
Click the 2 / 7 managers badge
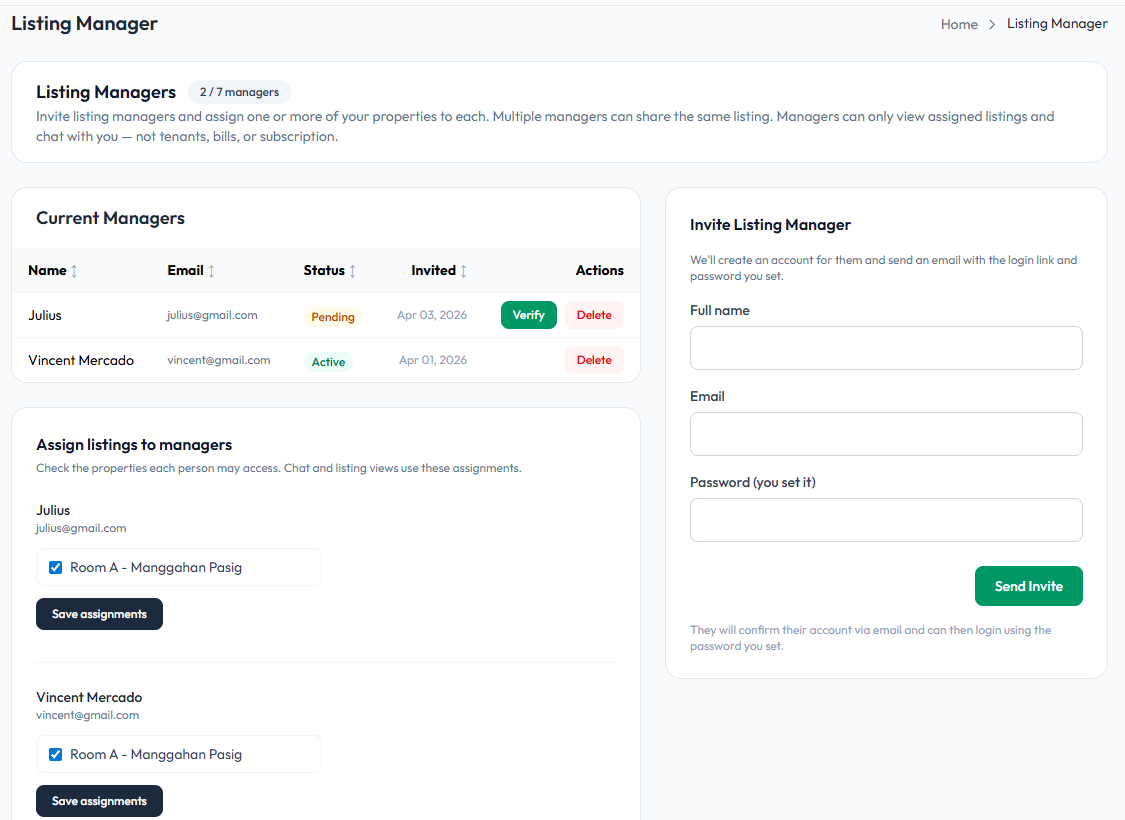point(239,92)
